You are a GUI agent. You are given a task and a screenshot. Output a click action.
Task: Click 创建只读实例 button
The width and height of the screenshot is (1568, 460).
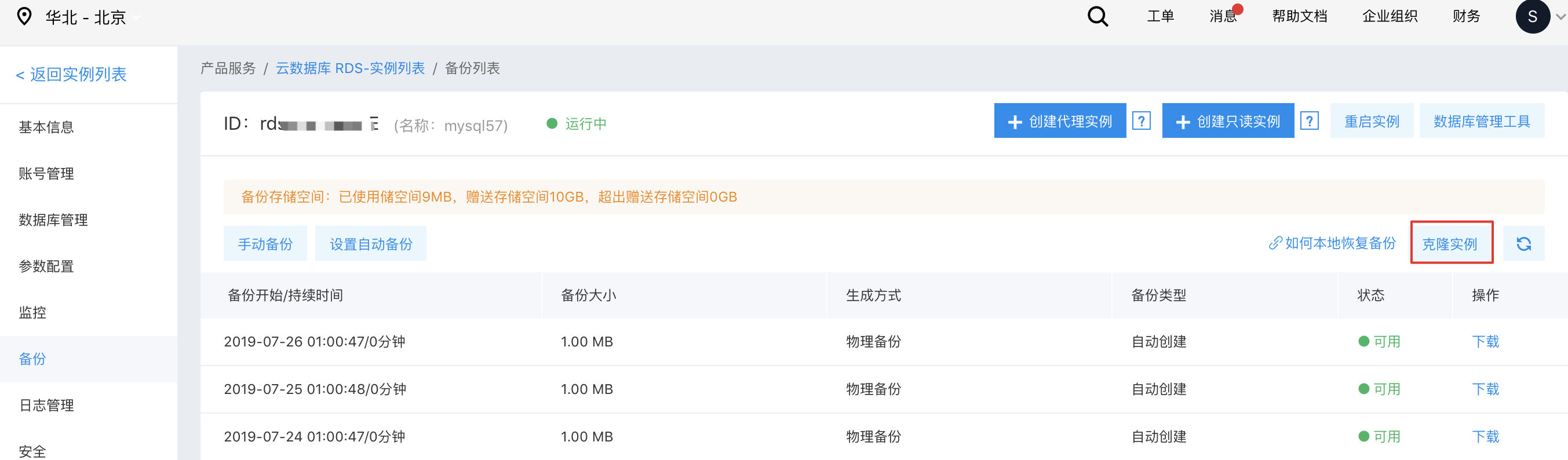tap(1228, 121)
